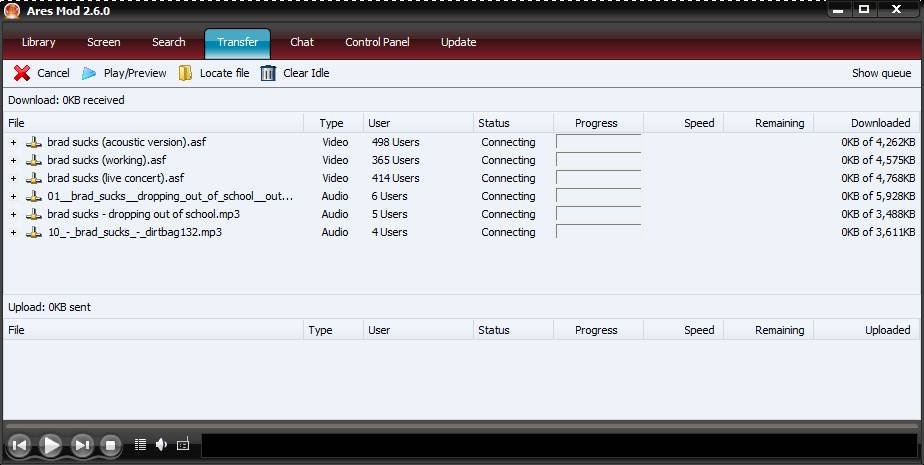
Task: Click '498 Users' cell
Action: click(395, 142)
